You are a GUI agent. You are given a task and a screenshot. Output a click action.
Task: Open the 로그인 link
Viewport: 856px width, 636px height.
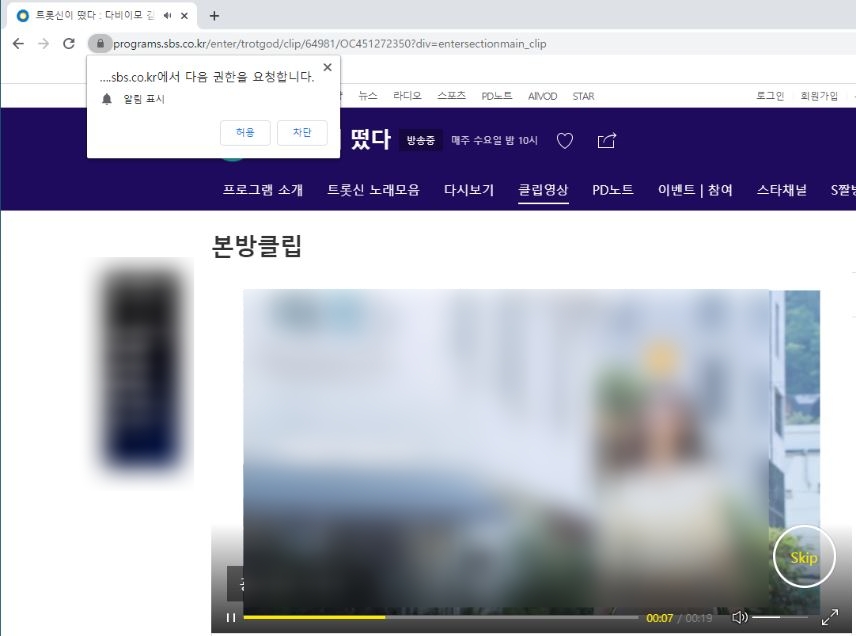[770, 95]
